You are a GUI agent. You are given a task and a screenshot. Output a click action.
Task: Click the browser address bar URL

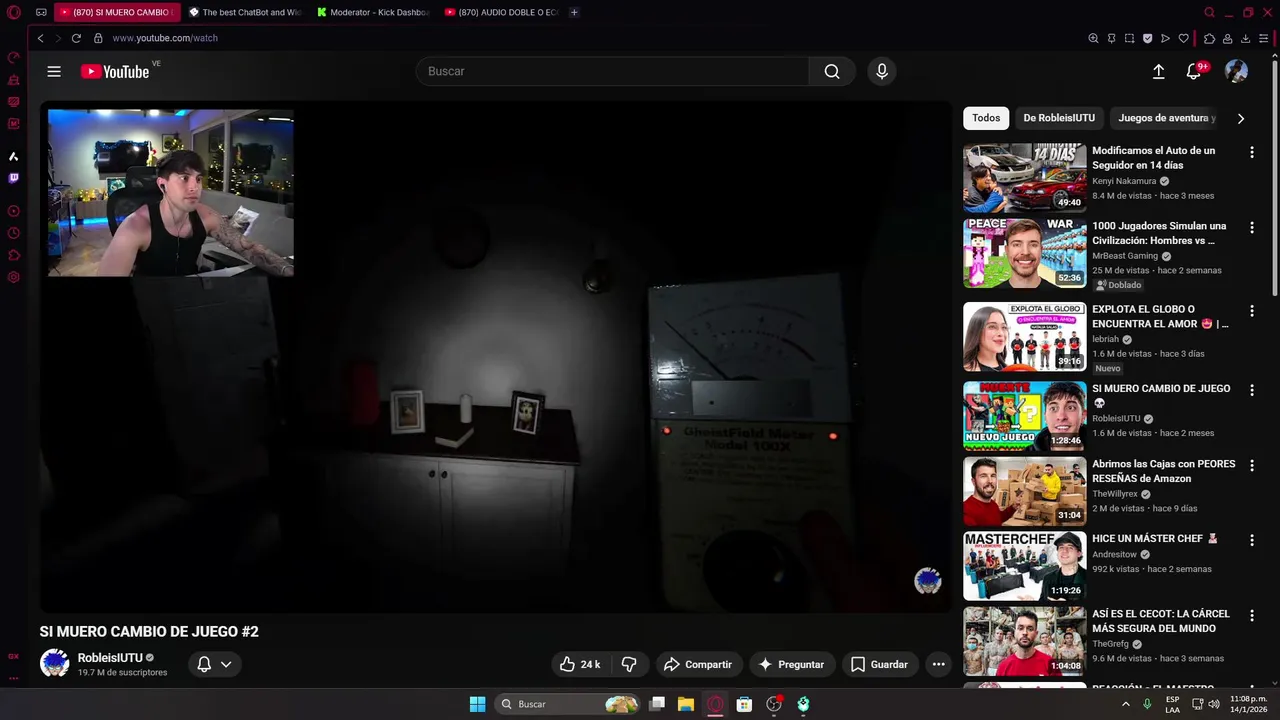(164, 38)
